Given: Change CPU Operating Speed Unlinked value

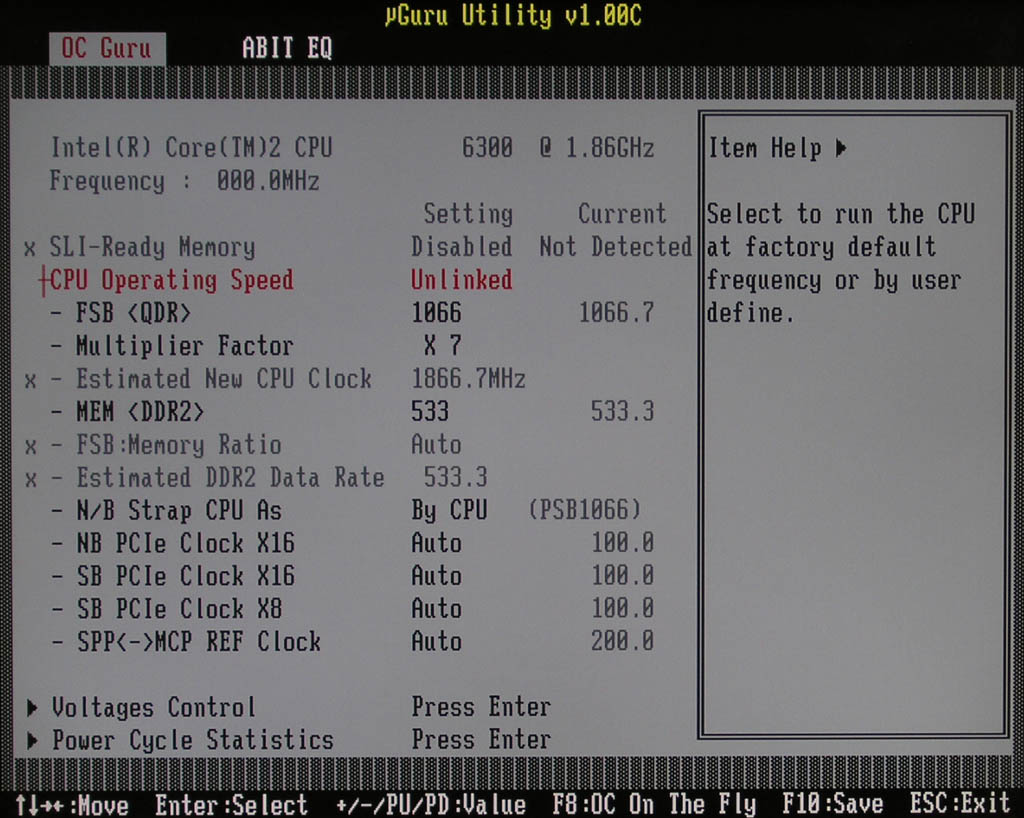Looking at the screenshot, I should [462, 280].
